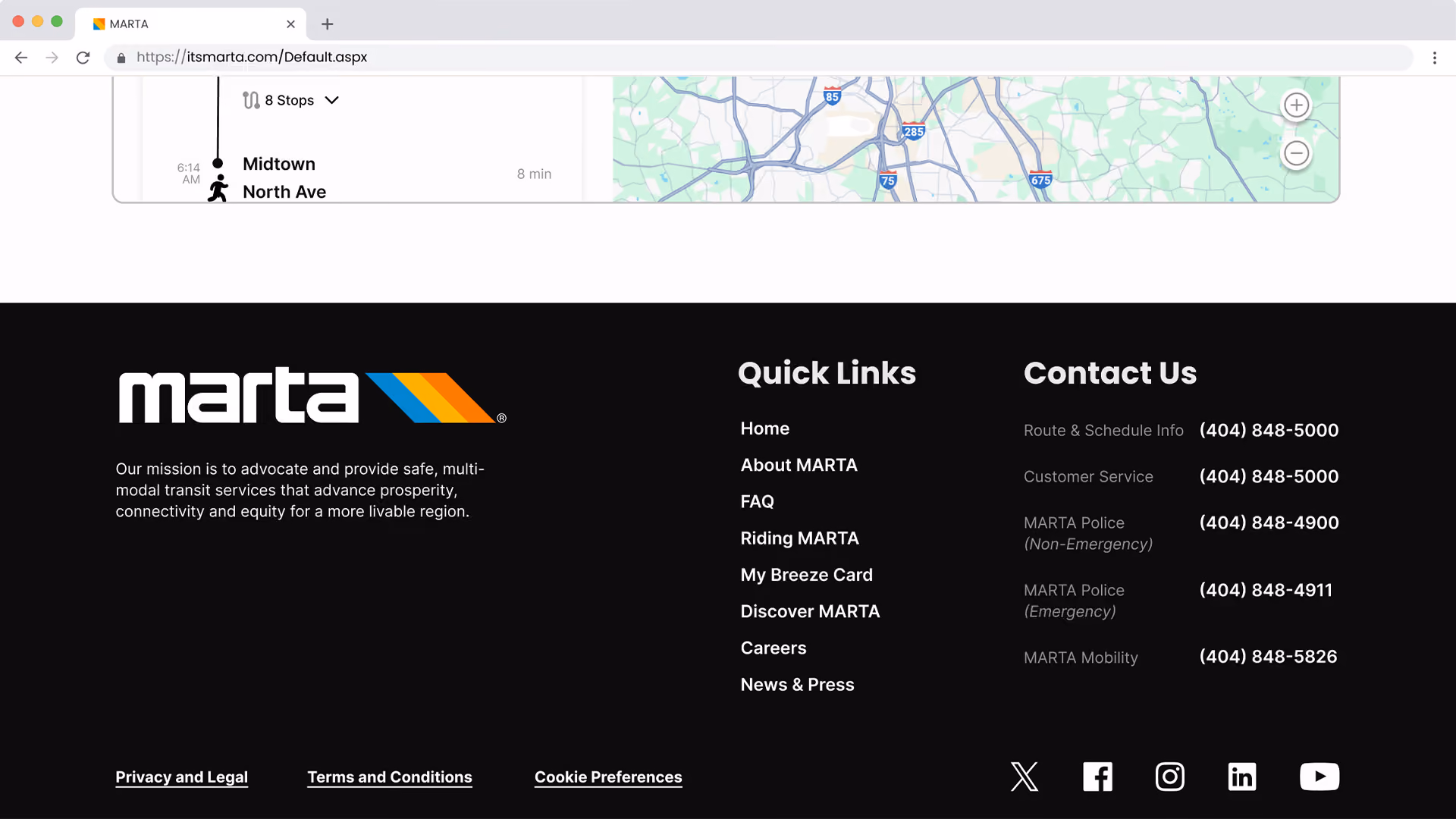The height and width of the screenshot is (819, 1456).
Task: Click the North Ave stop name
Action: click(x=284, y=192)
